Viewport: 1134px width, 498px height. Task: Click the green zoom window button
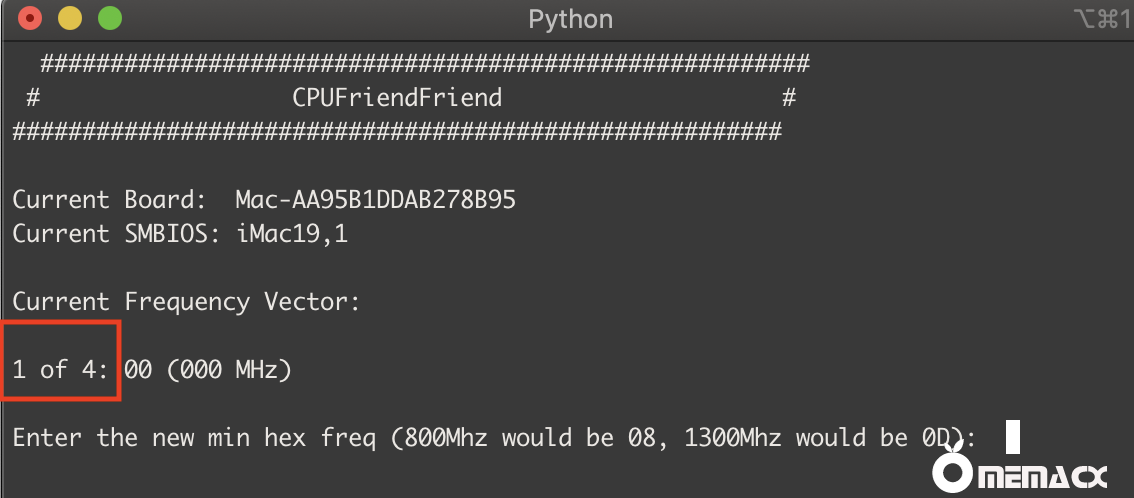[x=110, y=18]
